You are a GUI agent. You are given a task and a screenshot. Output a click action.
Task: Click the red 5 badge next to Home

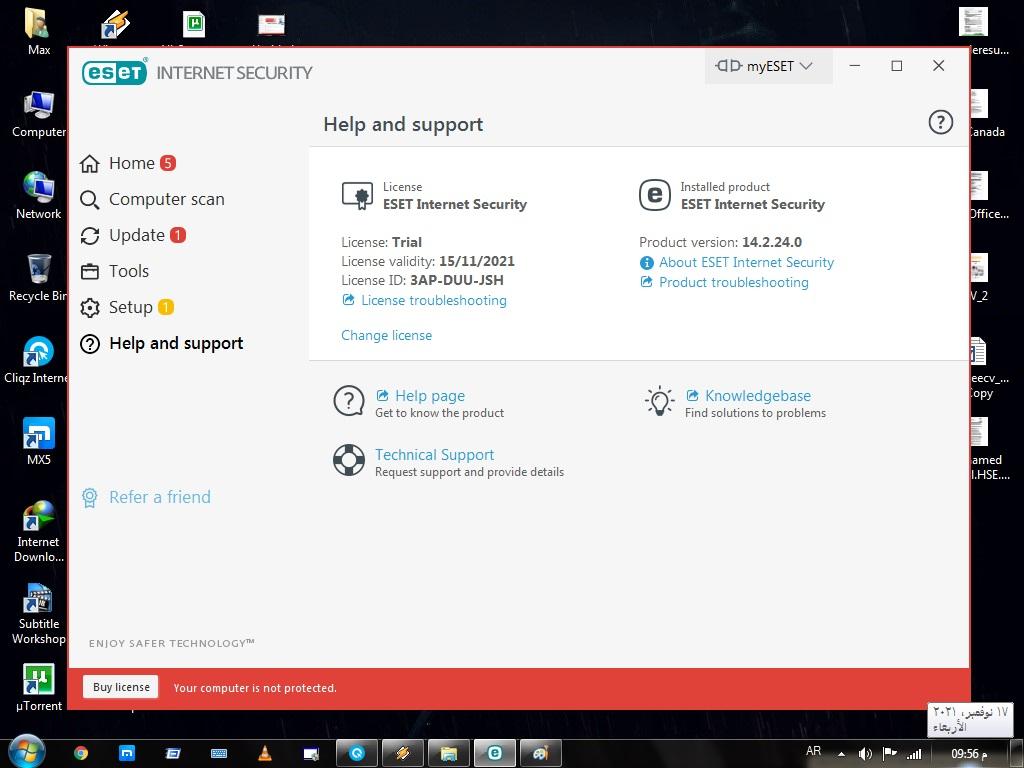168,163
